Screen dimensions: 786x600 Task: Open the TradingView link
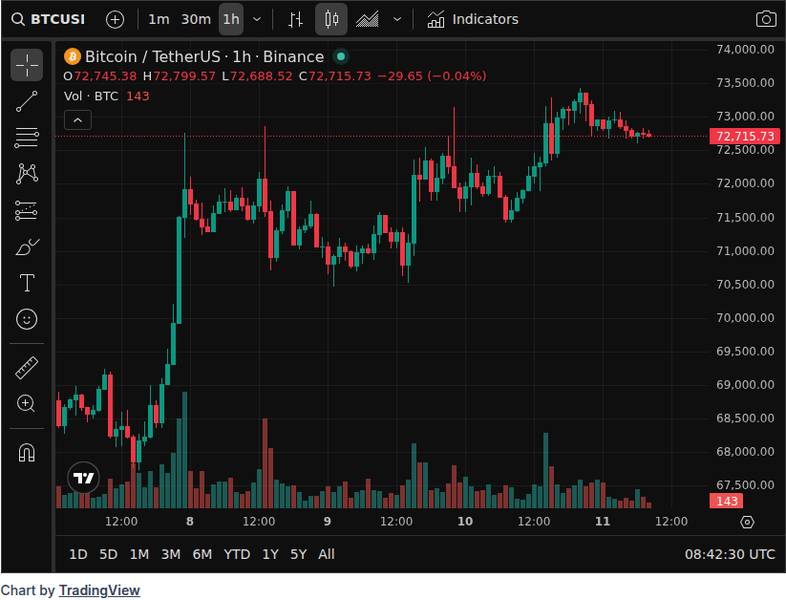coord(99,590)
